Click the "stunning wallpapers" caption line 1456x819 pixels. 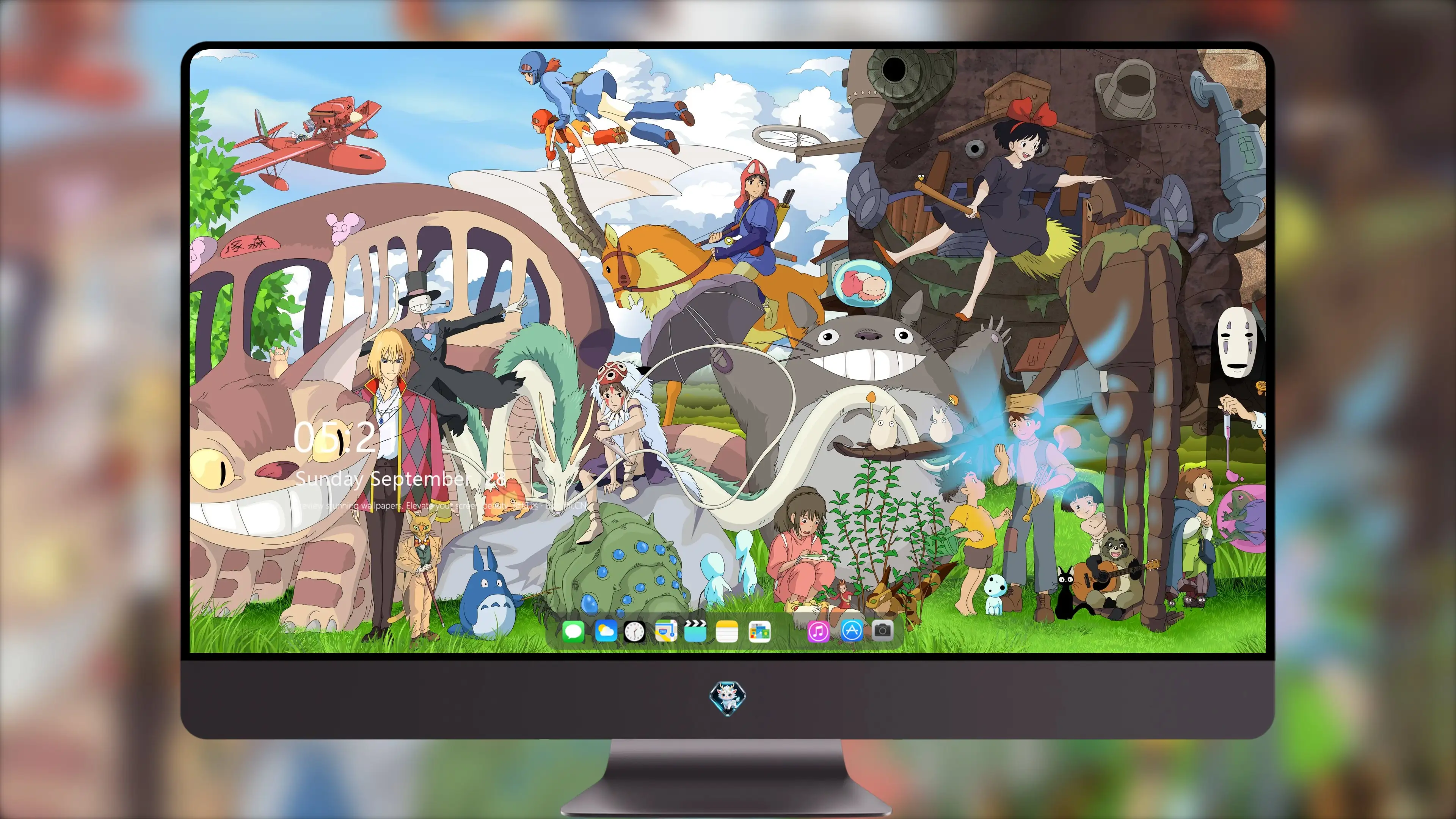click(x=441, y=505)
